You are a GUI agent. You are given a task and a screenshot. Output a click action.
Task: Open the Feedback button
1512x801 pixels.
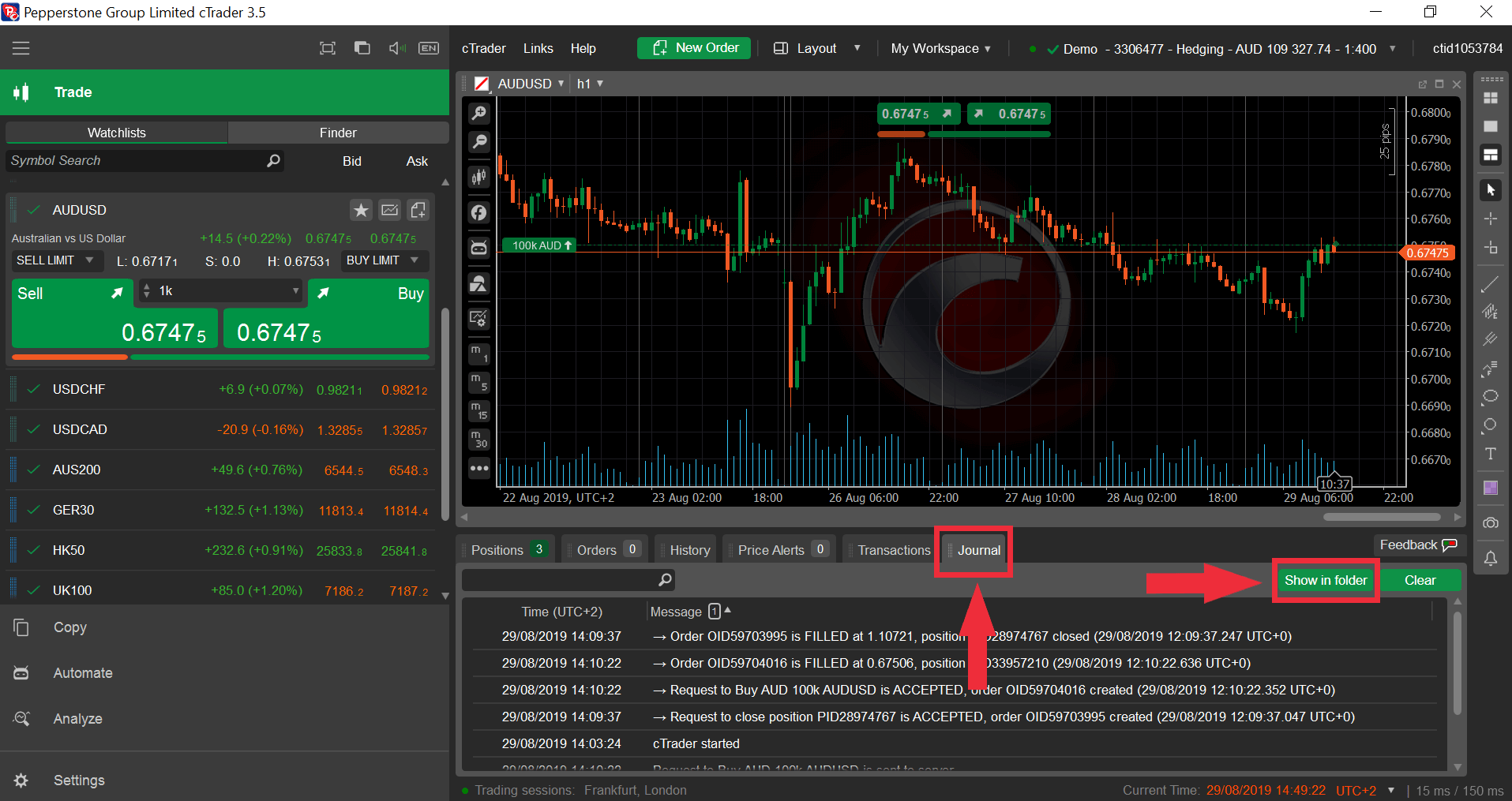point(1418,545)
